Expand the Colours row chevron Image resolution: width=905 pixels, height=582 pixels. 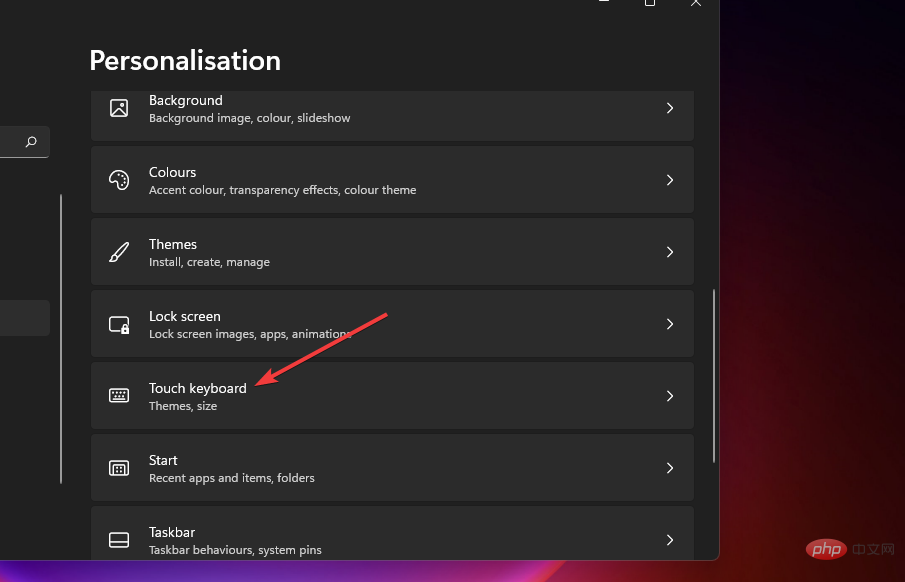670,180
